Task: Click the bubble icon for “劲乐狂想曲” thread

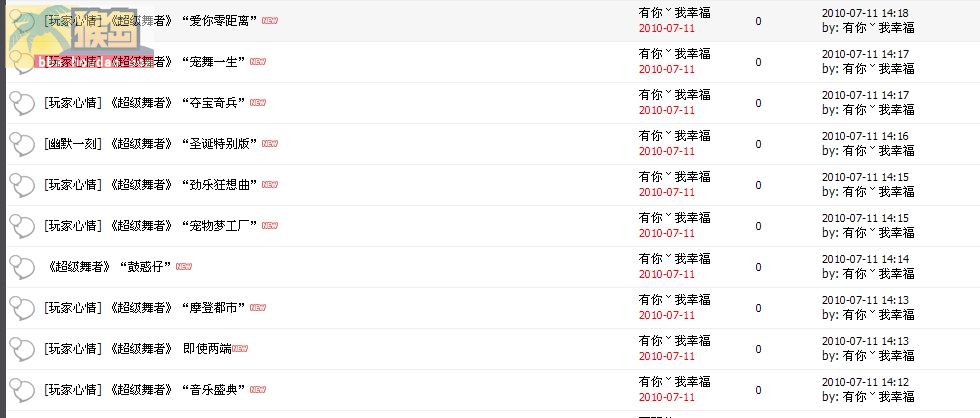Action: point(22,186)
